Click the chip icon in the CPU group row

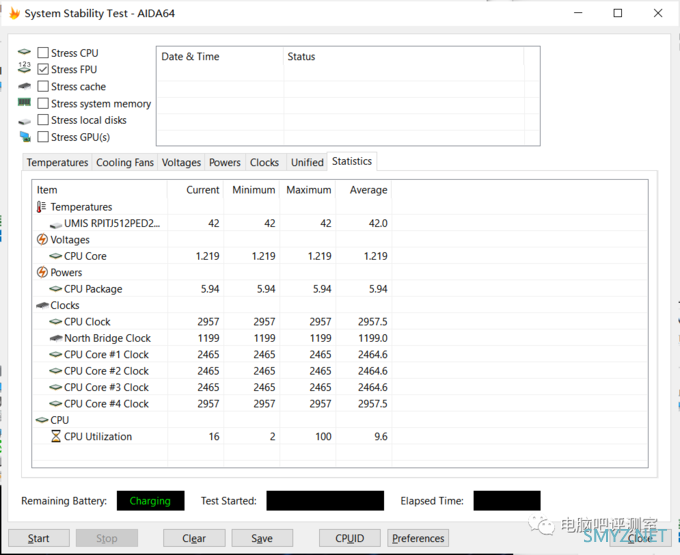click(x=42, y=420)
